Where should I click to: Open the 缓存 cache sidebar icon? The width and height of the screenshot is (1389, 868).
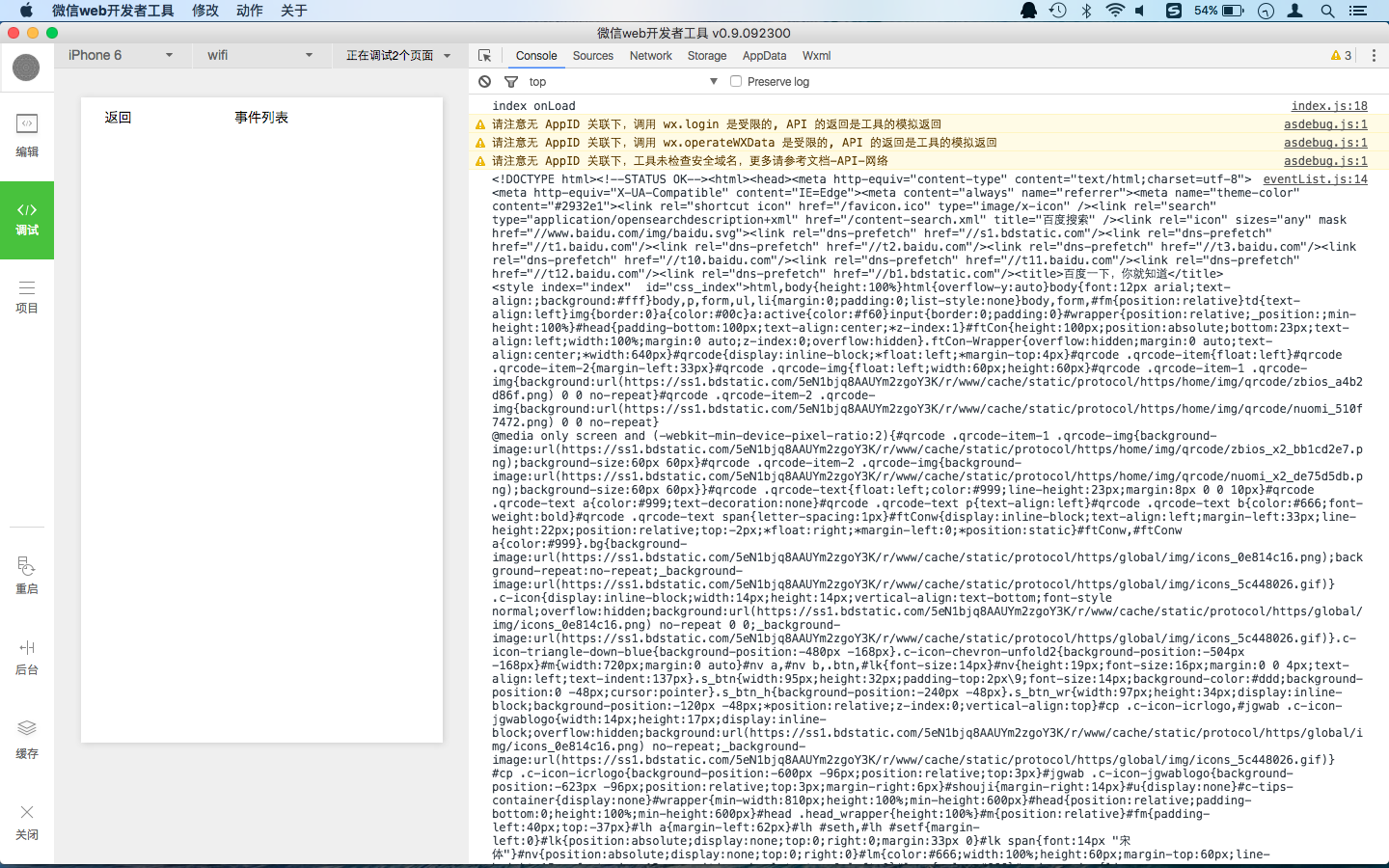27,740
